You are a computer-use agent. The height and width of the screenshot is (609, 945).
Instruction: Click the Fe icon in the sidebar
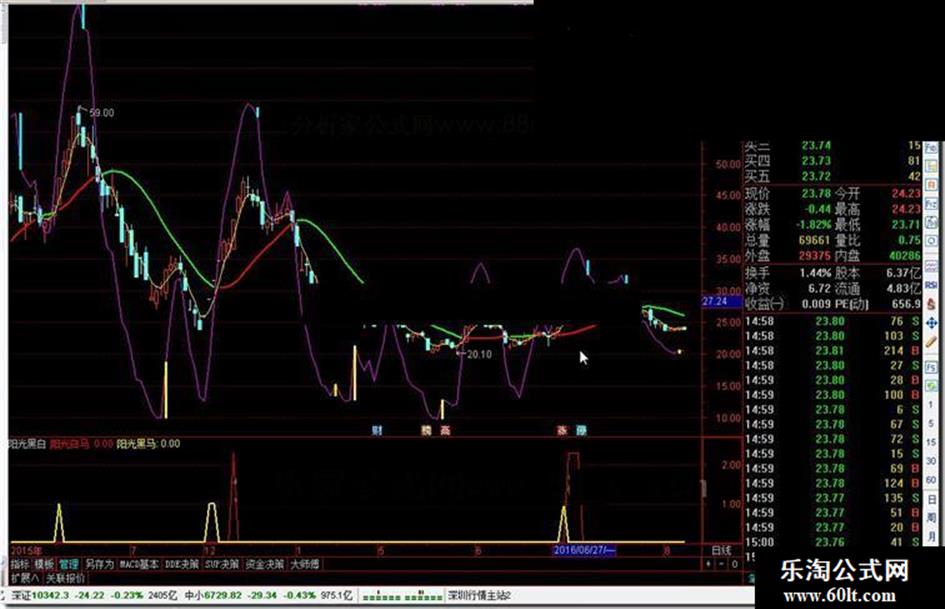tap(931, 147)
